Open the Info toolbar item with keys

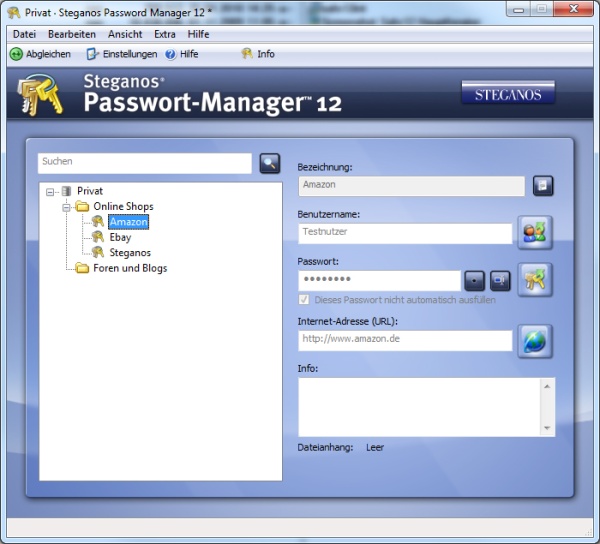pos(258,54)
